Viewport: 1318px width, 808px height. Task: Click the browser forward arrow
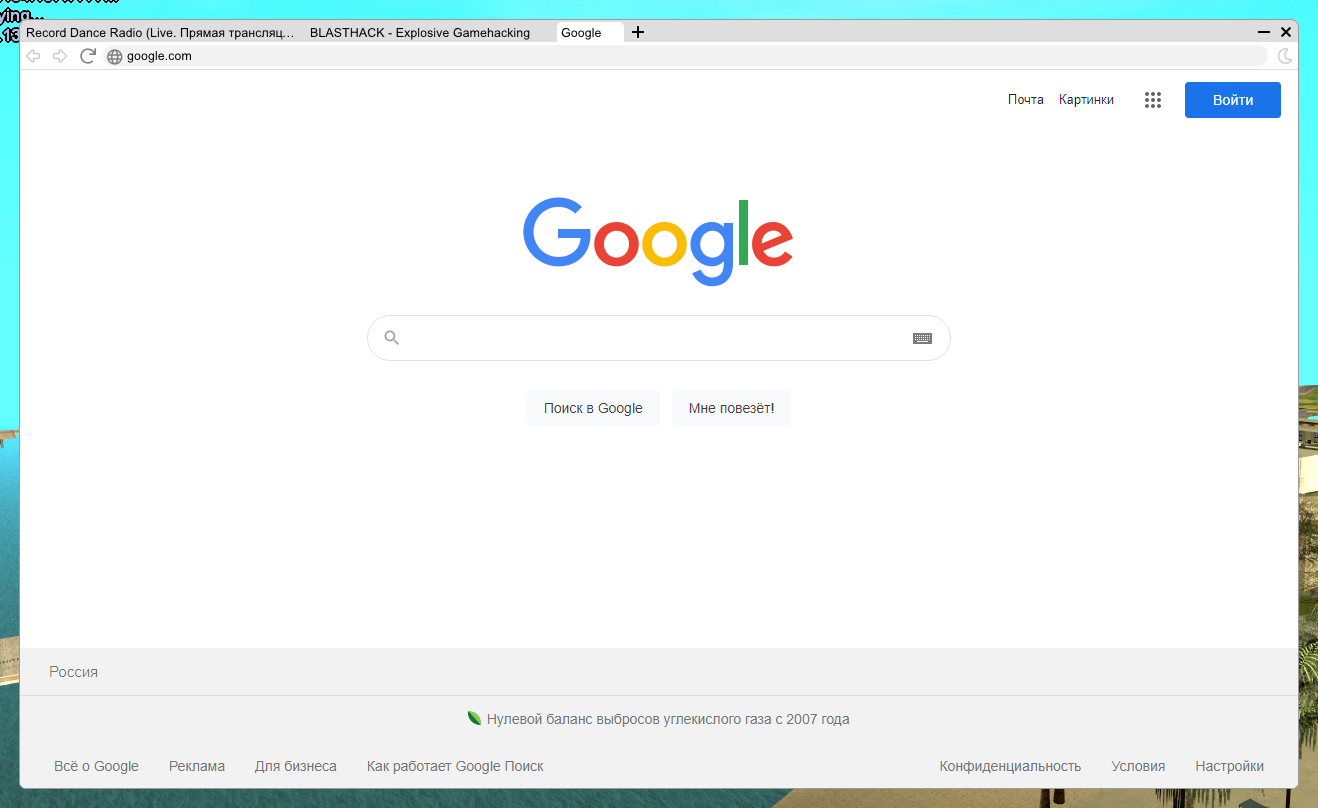pos(60,56)
